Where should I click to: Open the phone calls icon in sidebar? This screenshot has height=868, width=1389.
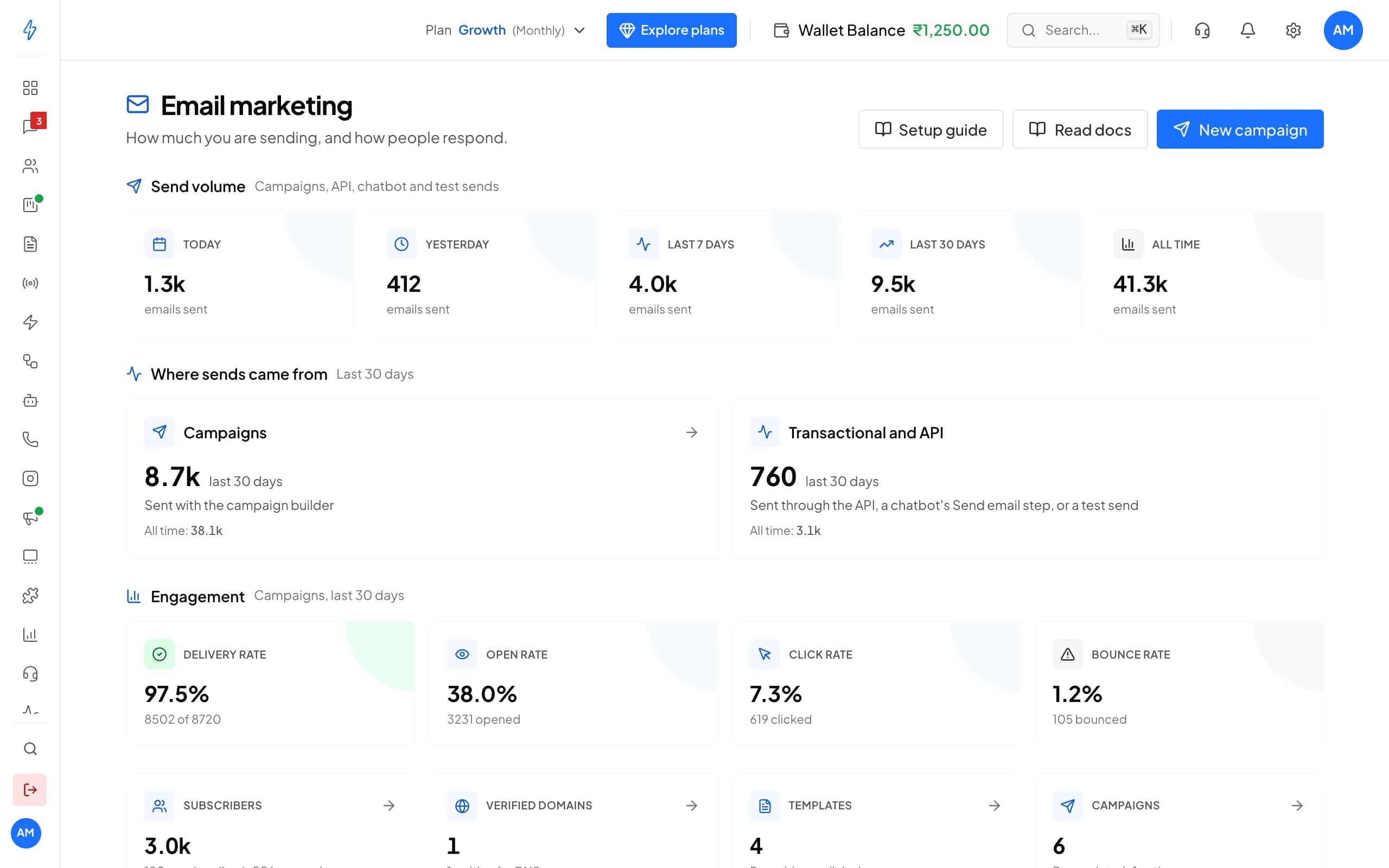pos(30,439)
